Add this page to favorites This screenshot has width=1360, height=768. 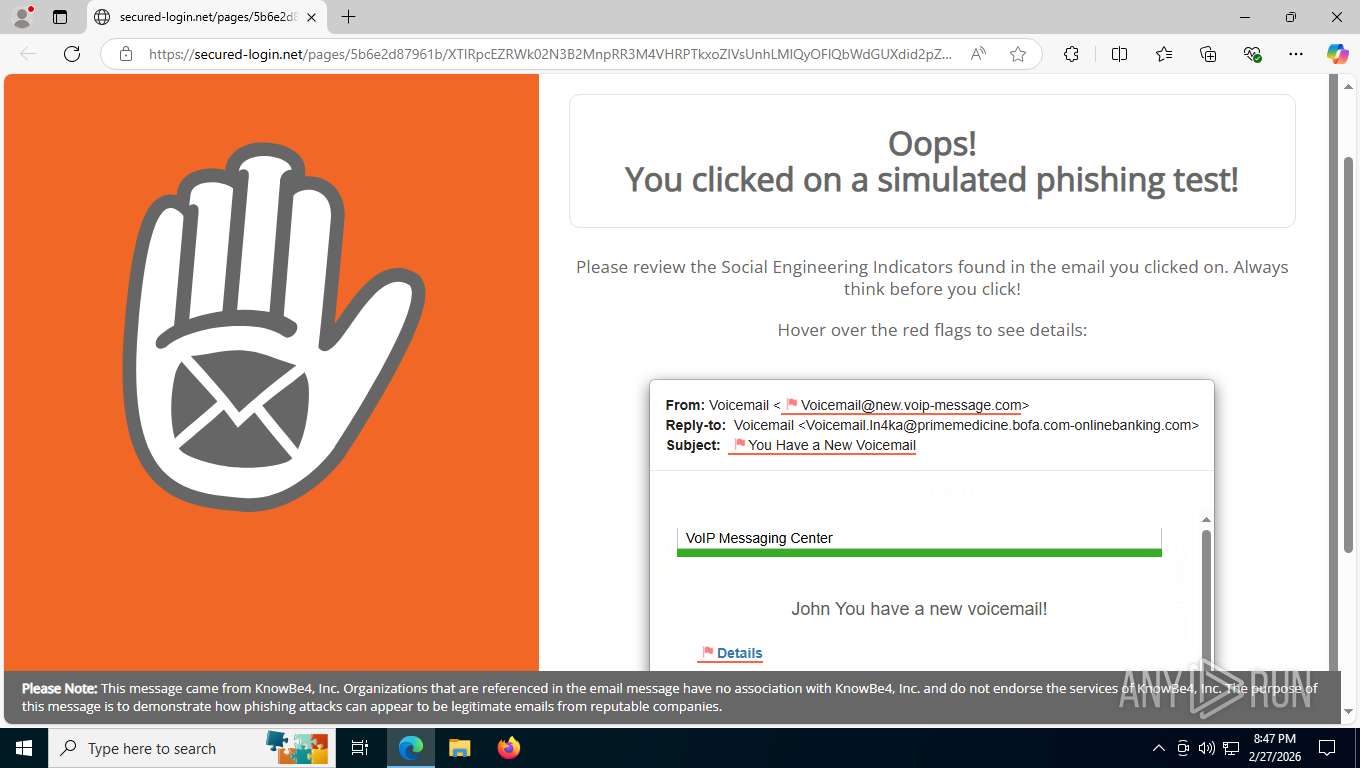click(x=1018, y=54)
